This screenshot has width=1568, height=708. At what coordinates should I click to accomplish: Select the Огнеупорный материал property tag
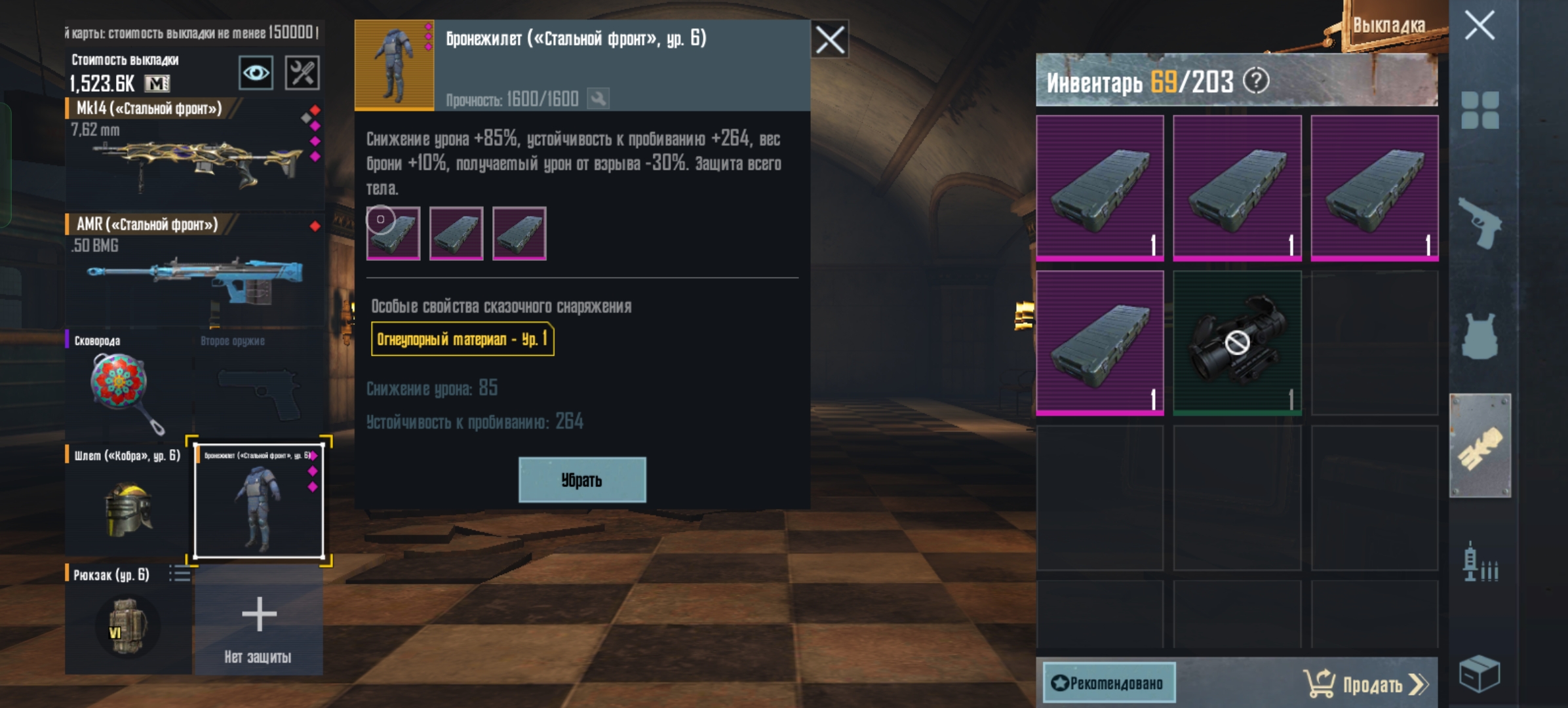point(462,339)
